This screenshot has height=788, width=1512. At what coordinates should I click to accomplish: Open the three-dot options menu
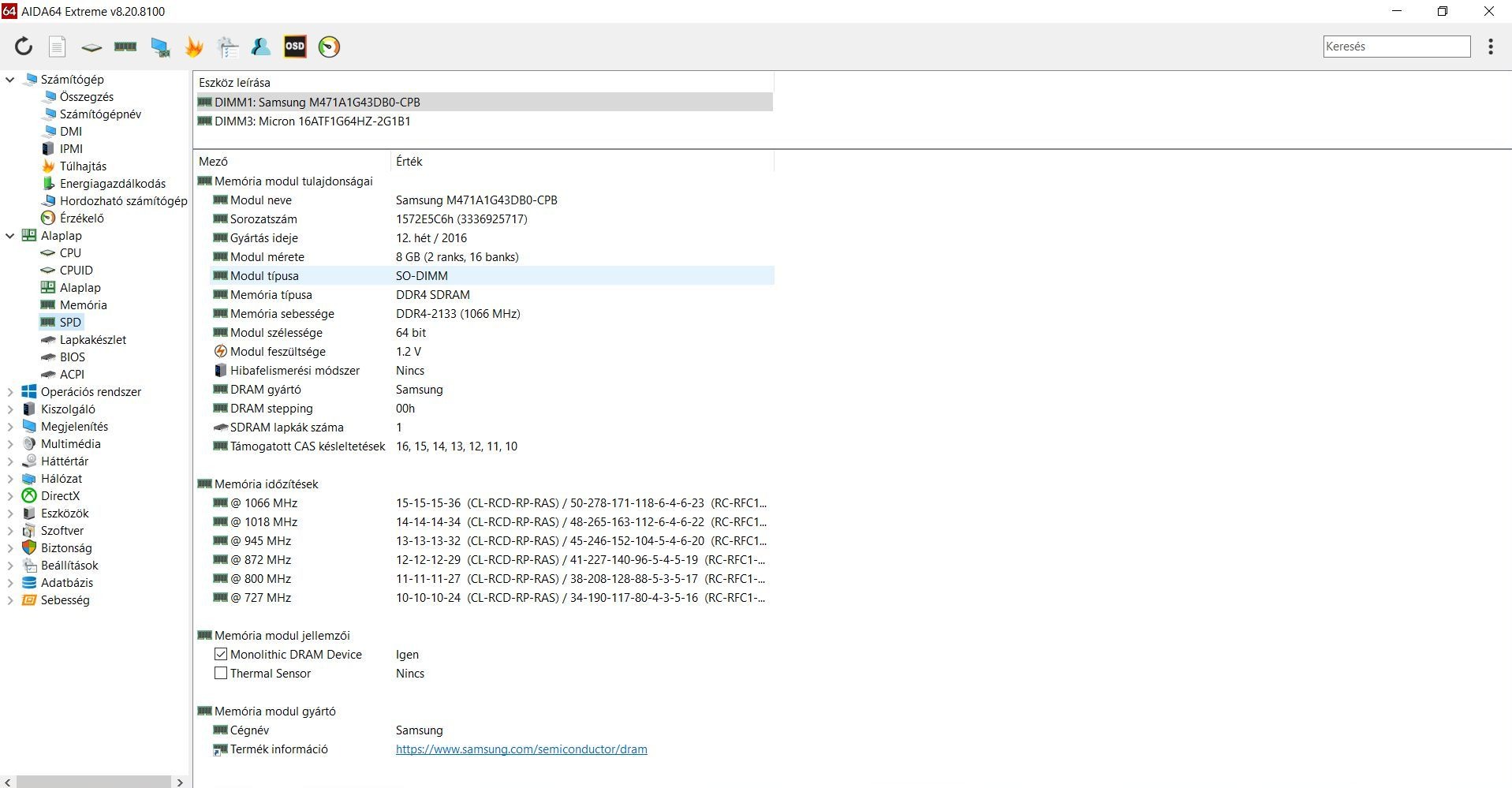1491,47
